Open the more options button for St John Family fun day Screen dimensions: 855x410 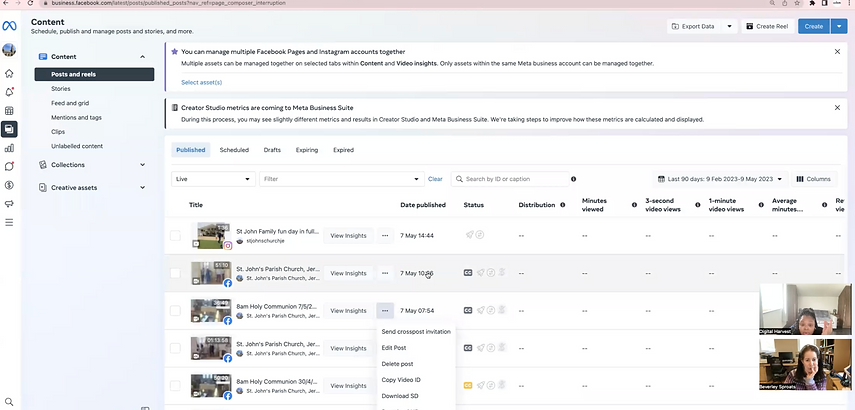point(385,236)
